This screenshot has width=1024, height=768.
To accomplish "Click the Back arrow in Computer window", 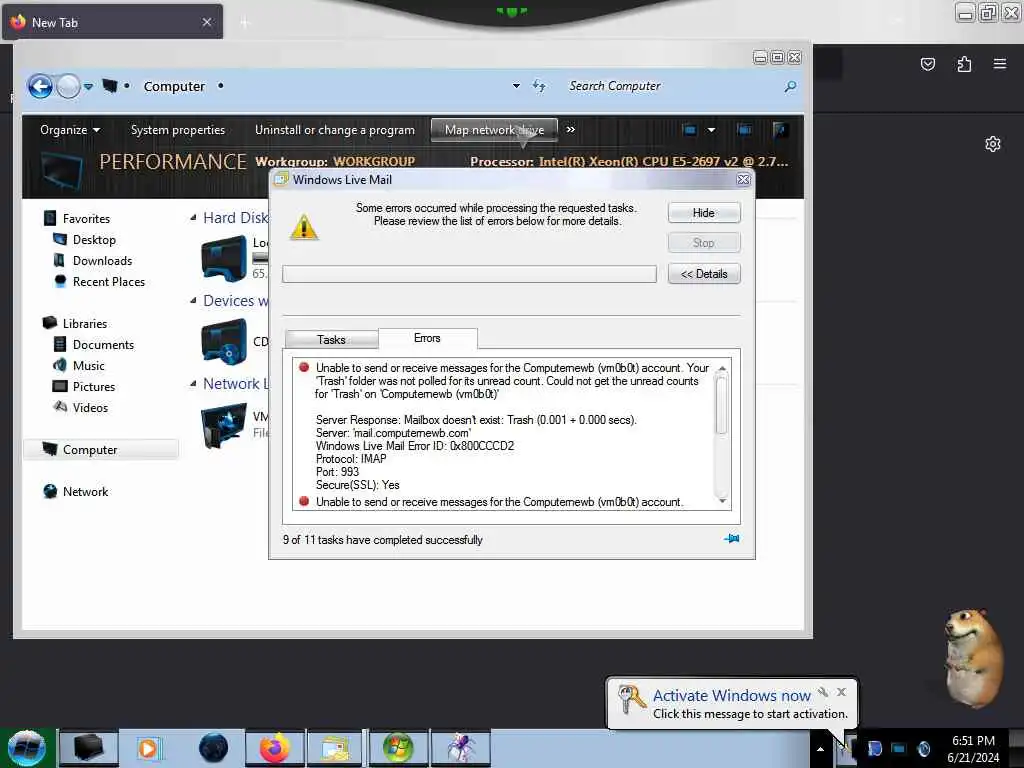I will 40,86.
